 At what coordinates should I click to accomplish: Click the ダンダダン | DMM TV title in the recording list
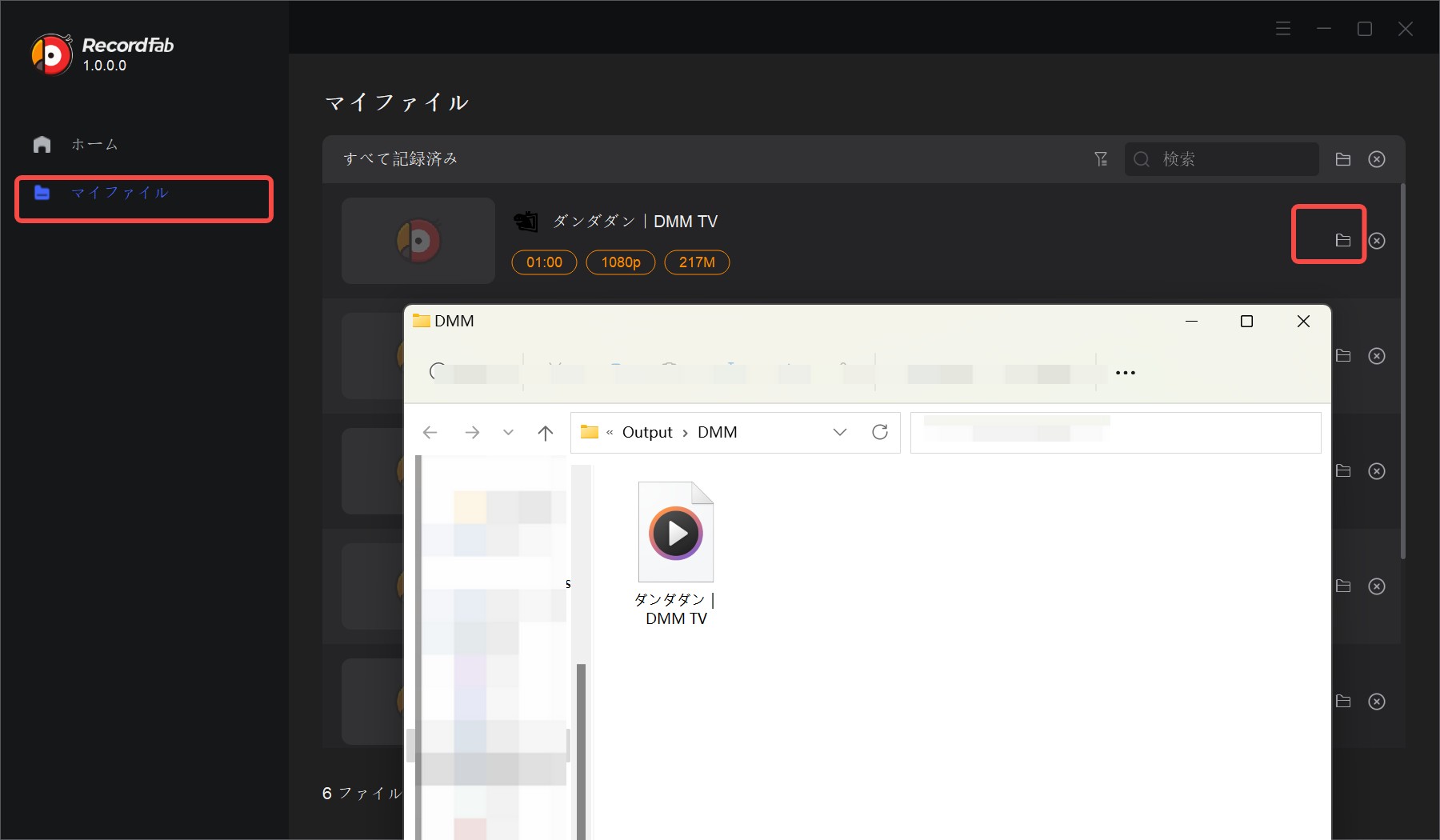click(x=635, y=222)
